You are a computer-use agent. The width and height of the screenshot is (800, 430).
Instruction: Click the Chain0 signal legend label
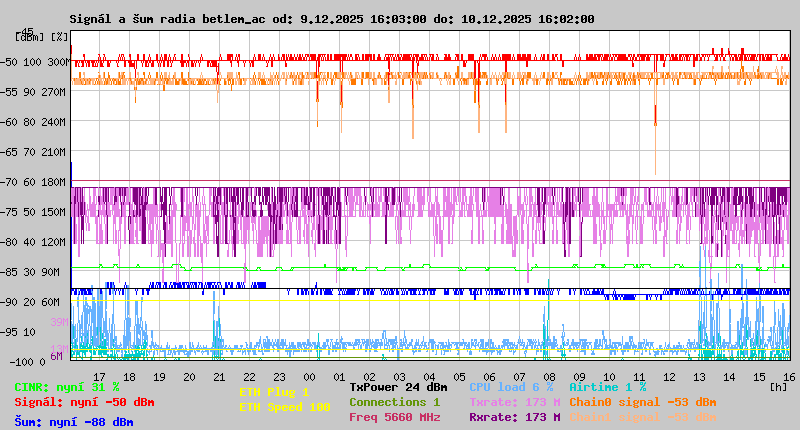coord(642,402)
